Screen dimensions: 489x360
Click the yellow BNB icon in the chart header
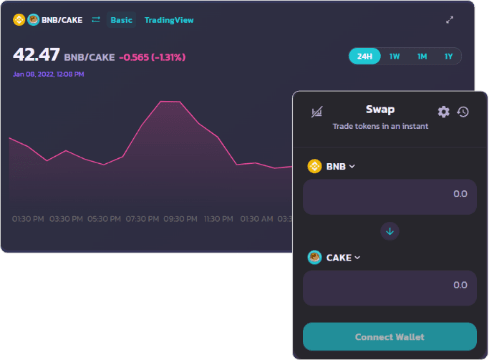coord(19,20)
